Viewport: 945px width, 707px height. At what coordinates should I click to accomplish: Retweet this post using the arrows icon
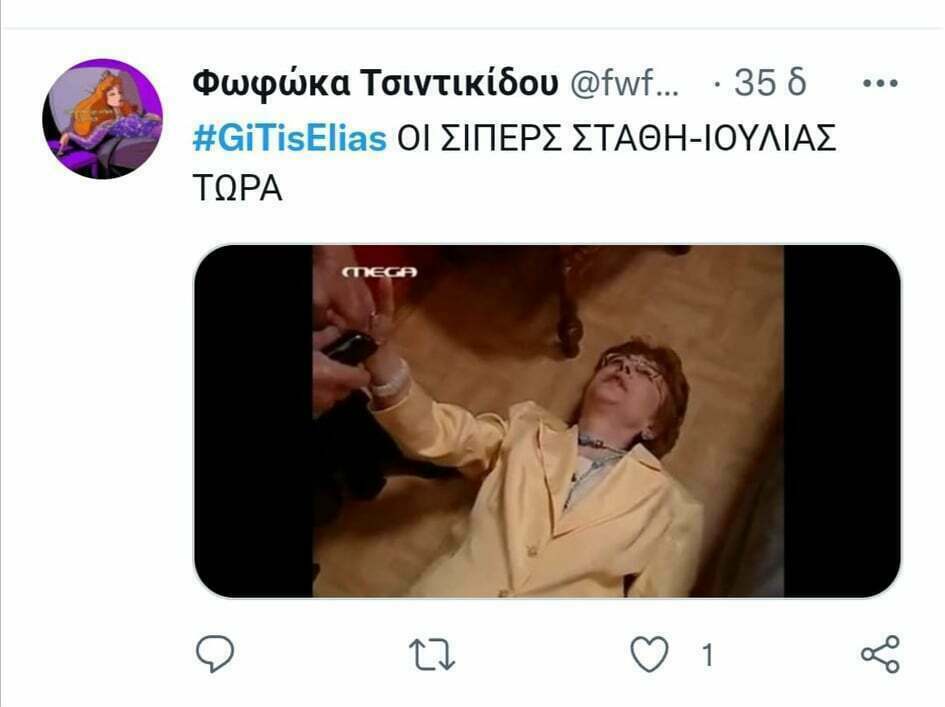click(x=432, y=655)
